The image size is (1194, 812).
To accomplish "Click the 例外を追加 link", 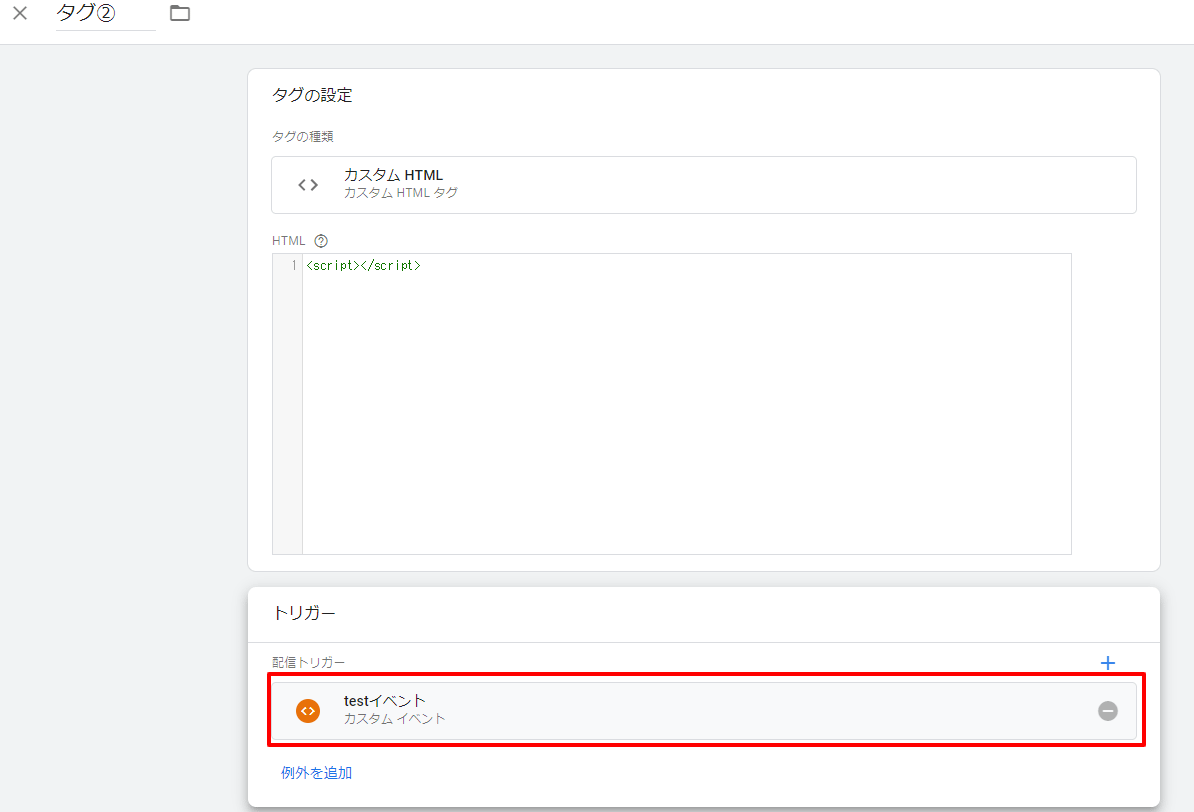I will pos(316,773).
